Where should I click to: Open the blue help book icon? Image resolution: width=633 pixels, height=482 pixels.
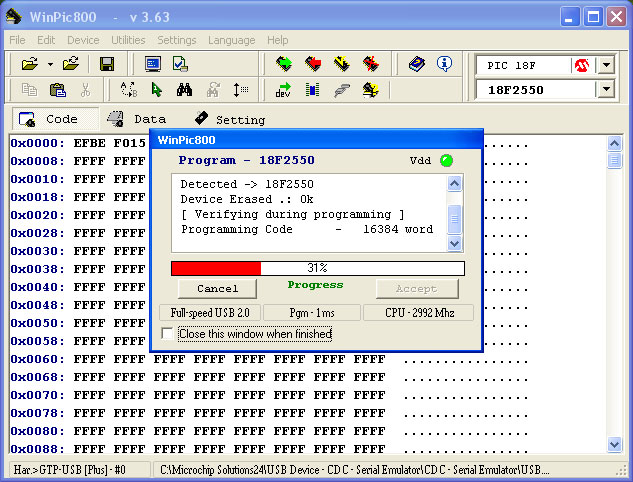tap(417, 64)
